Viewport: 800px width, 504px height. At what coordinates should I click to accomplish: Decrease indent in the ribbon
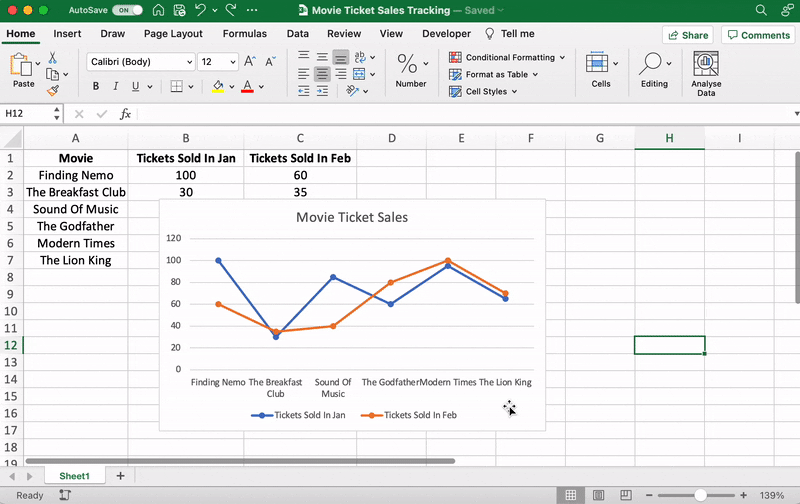304,91
